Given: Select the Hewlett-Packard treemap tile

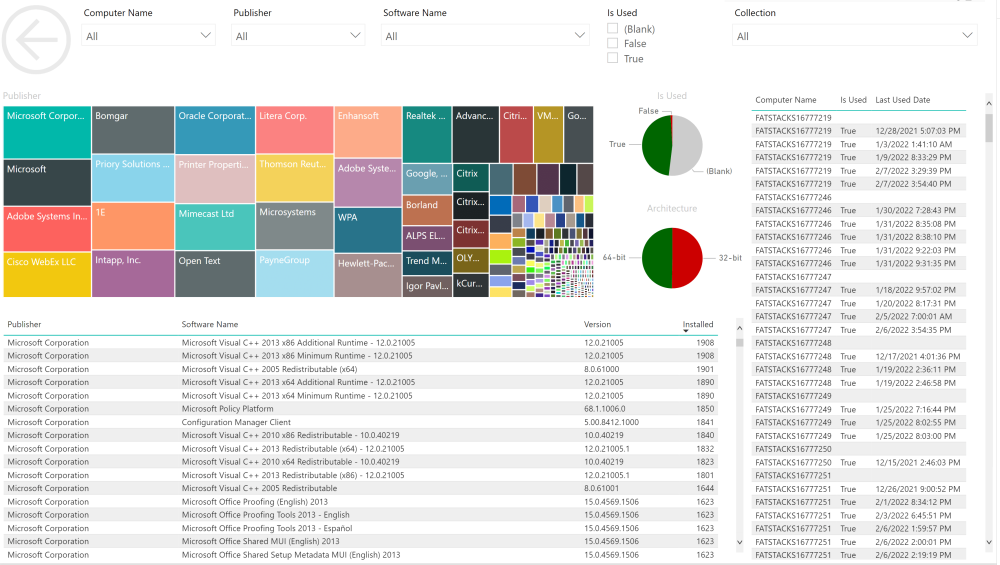Looking at the screenshot, I should coord(368,275).
